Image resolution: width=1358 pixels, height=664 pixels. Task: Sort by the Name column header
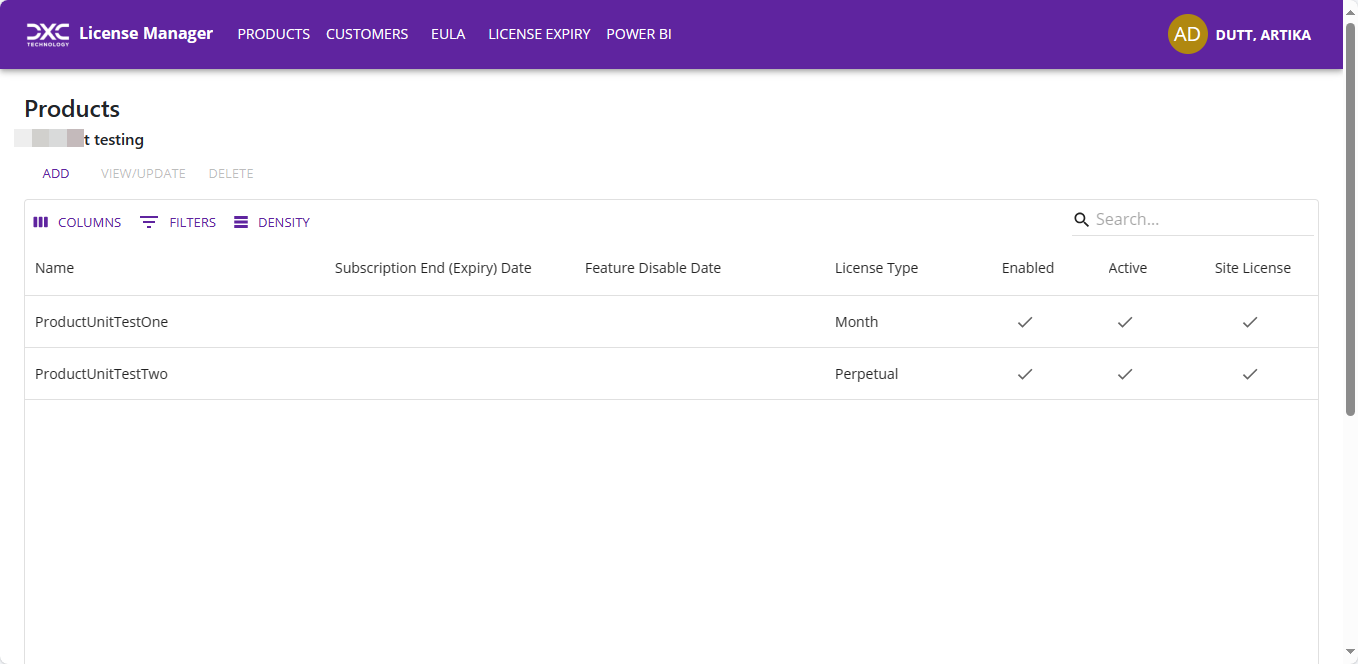55,268
